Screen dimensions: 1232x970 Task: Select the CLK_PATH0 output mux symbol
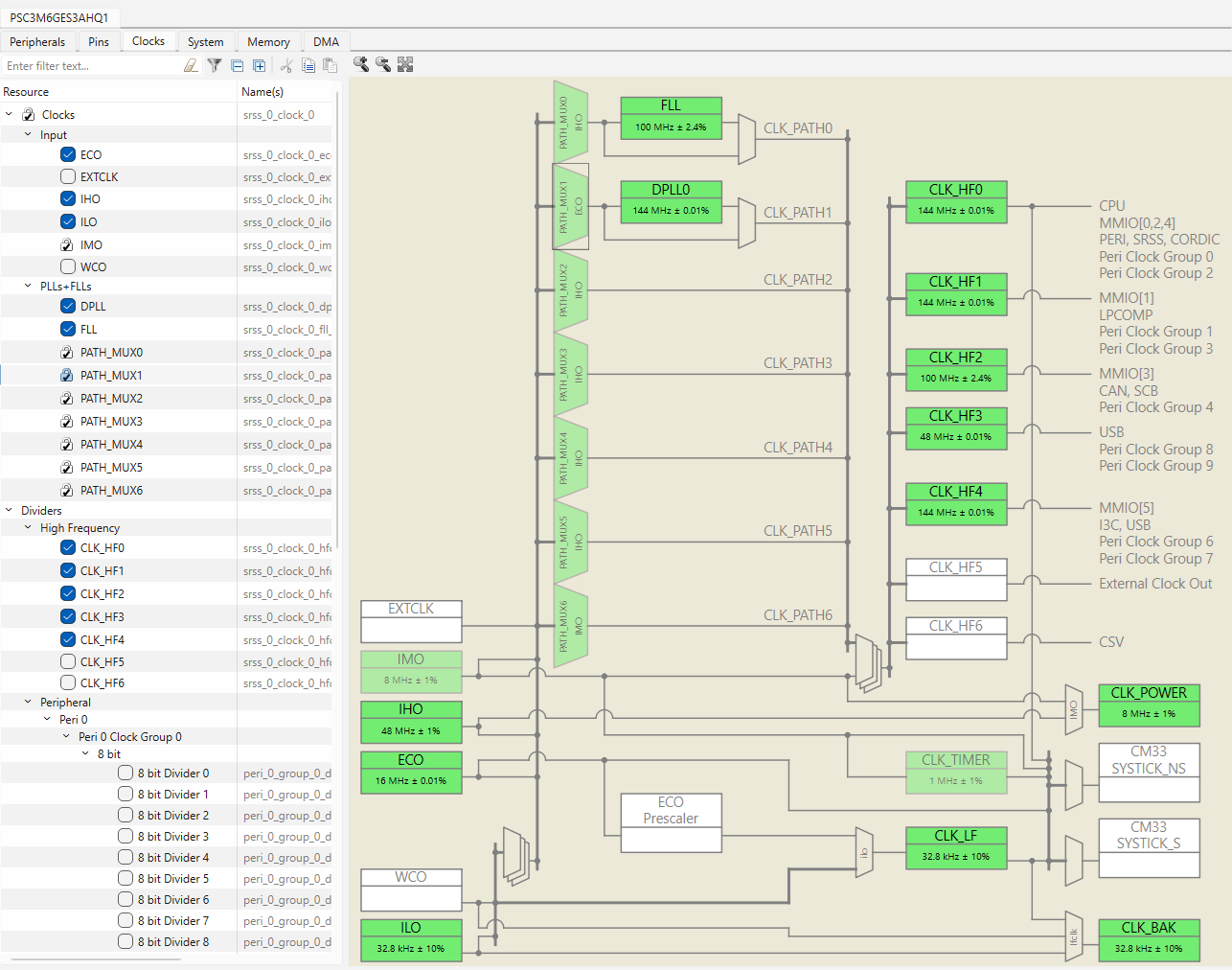point(746,139)
